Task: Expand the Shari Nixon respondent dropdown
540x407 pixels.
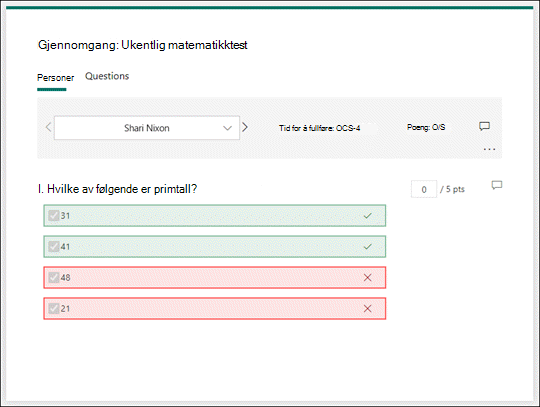Action: (147, 128)
